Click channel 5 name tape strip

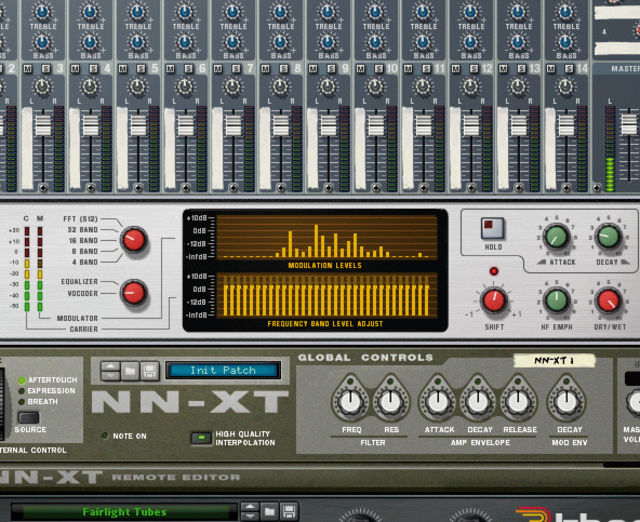pos(122,148)
